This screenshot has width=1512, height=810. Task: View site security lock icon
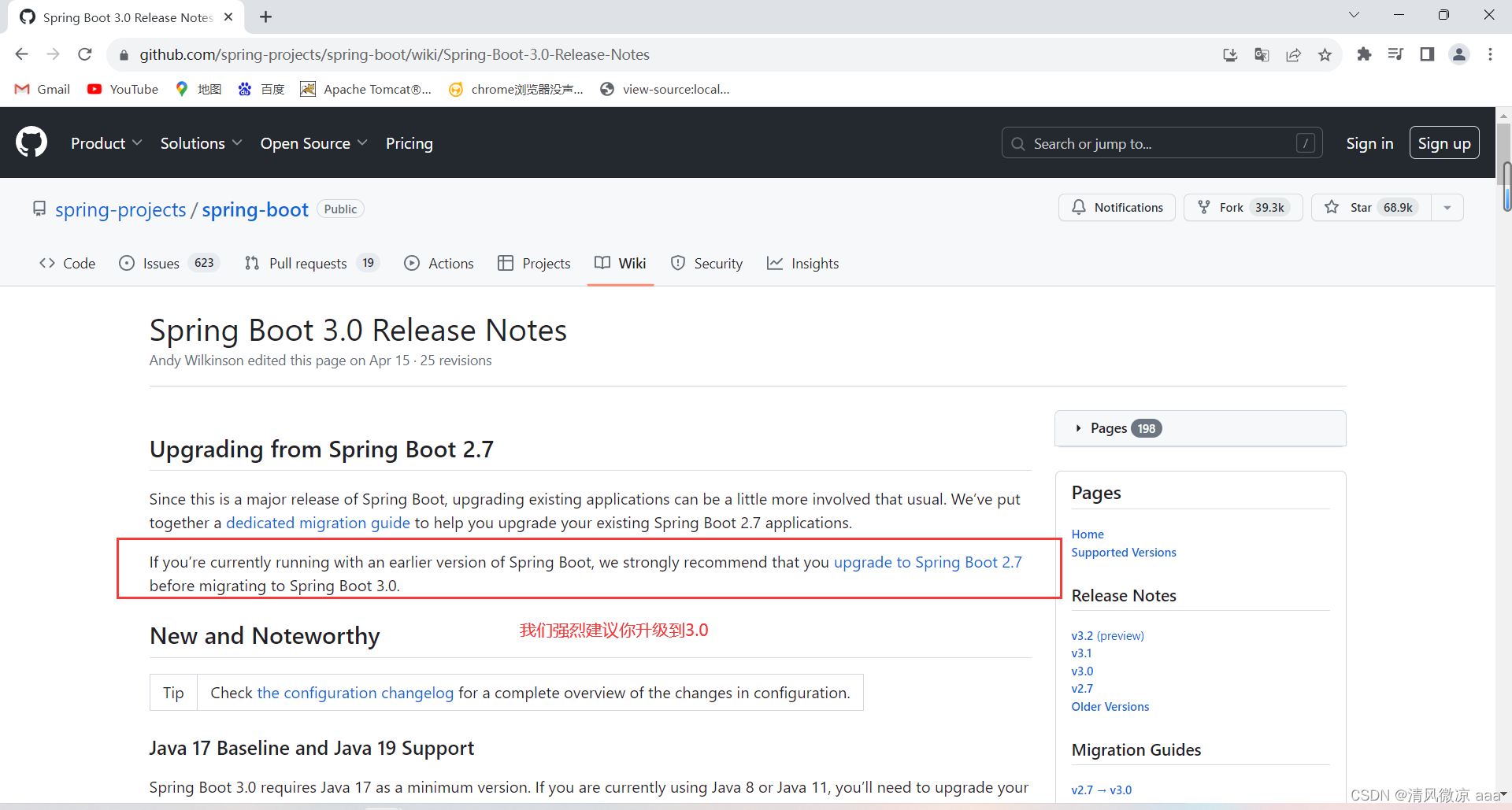point(124,55)
